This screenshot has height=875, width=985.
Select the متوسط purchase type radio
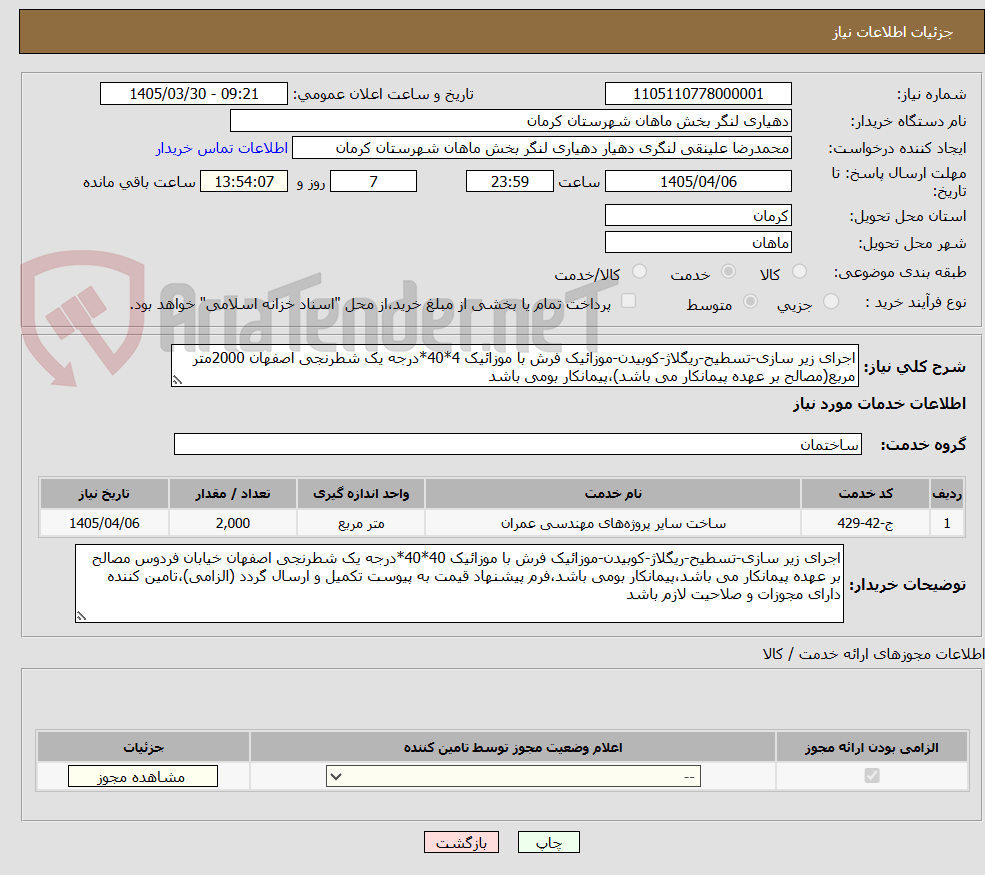[750, 302]
